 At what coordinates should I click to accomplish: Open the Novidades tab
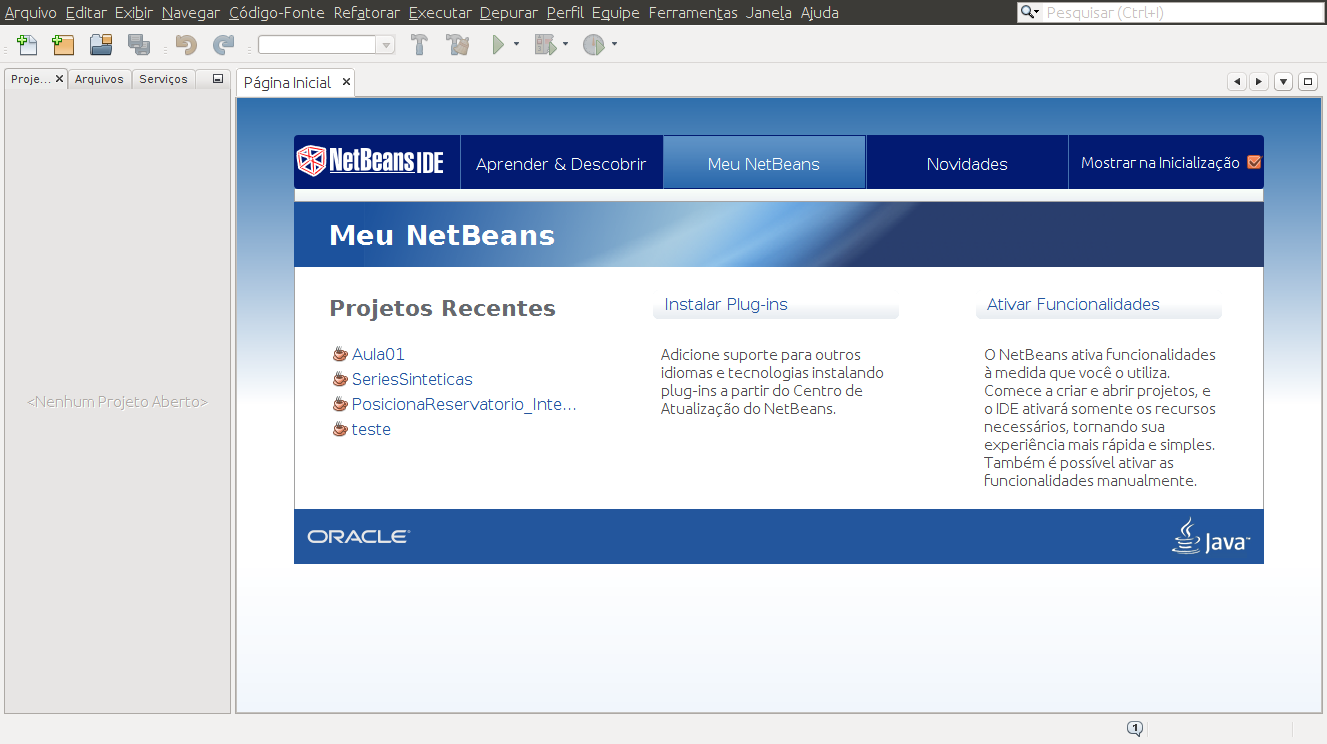coord(967,164)
